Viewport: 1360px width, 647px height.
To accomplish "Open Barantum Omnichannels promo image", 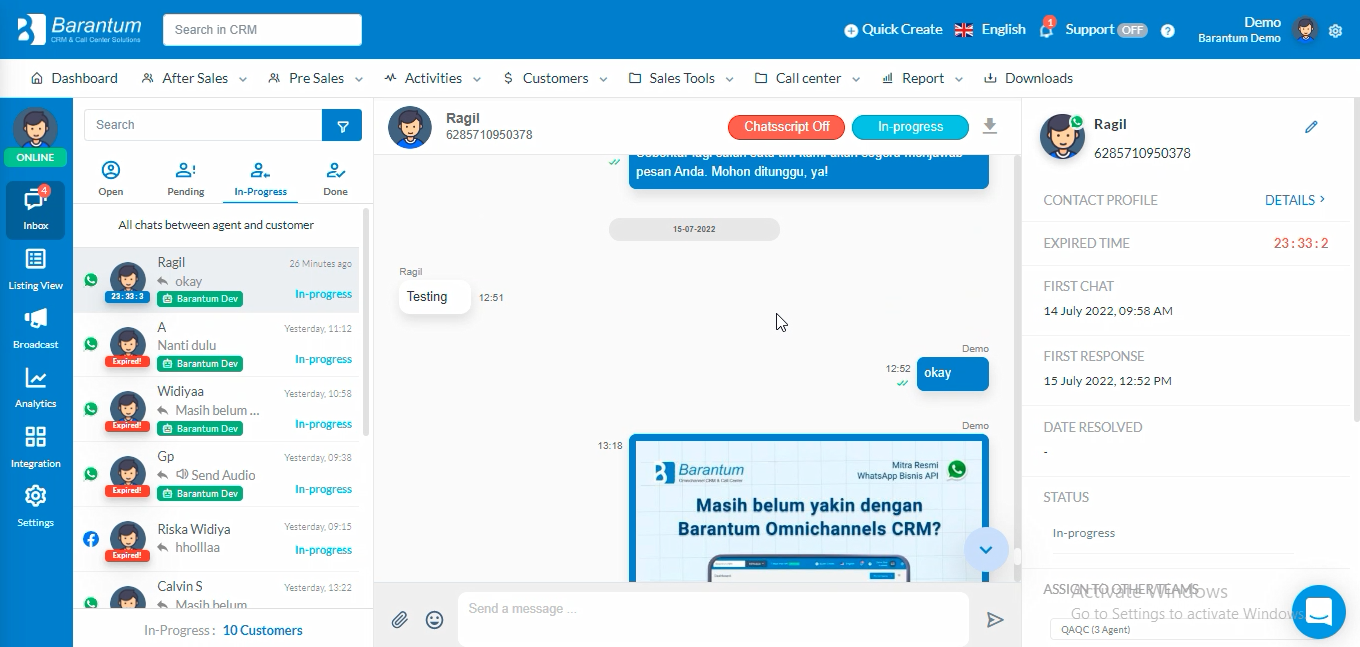I will 809,508.
